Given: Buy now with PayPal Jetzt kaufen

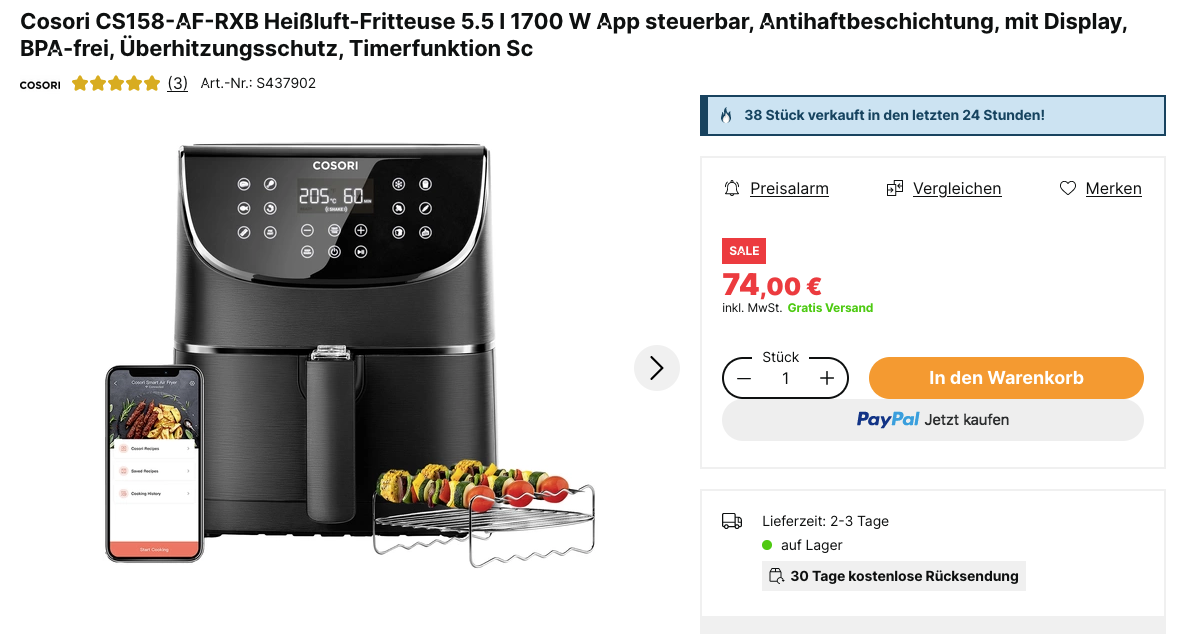Looking at the screenshot, I should tap(932, 420).
